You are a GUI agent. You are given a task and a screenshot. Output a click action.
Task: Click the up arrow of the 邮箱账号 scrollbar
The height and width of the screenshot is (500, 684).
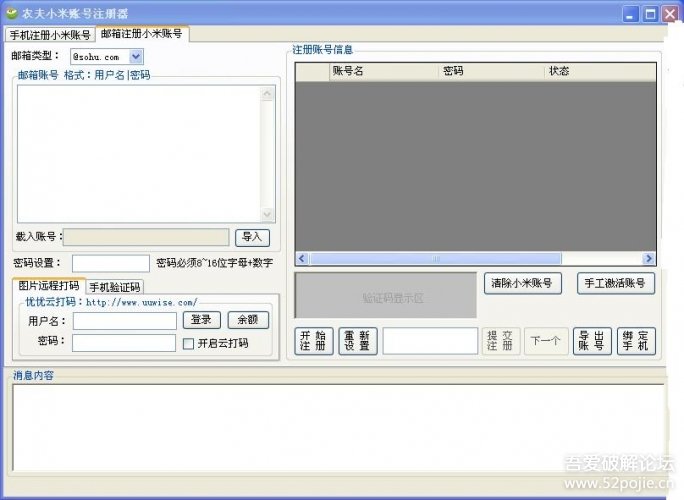[267, 93]
